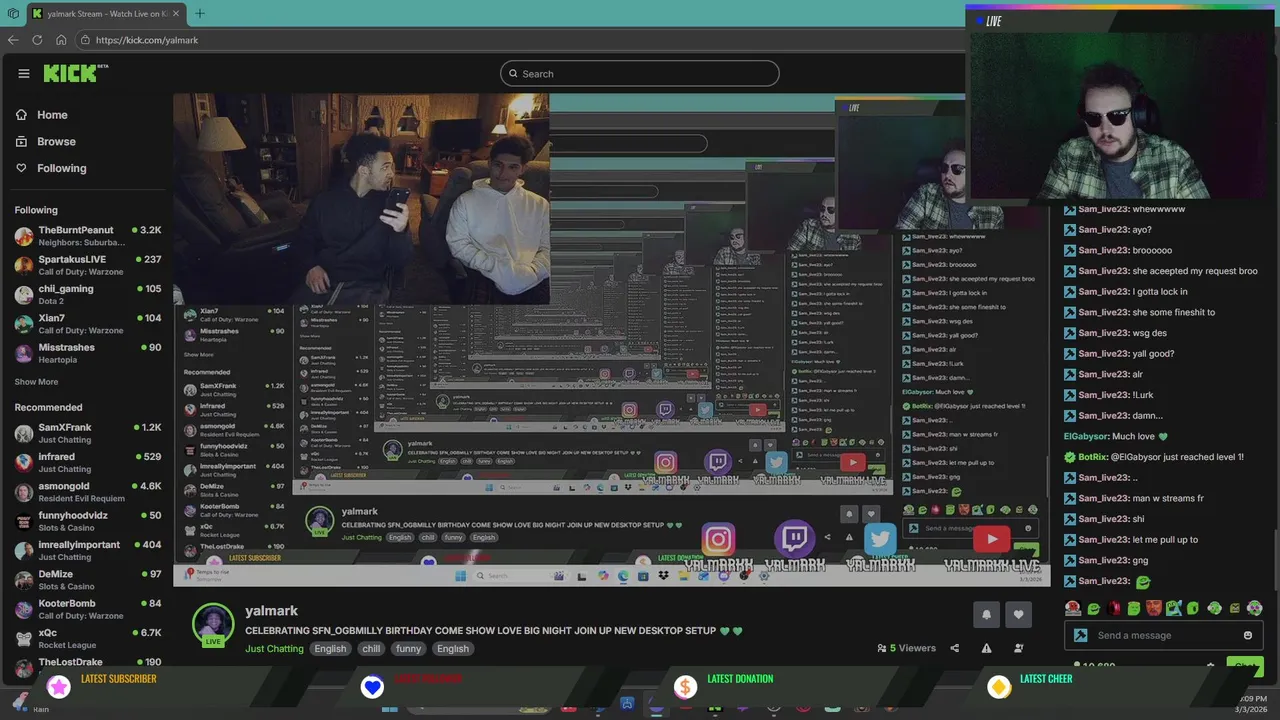Click the moderator hammer icon in chat
The height and width of the screenshot is (720, 1280).
[x=1080, y=635]
